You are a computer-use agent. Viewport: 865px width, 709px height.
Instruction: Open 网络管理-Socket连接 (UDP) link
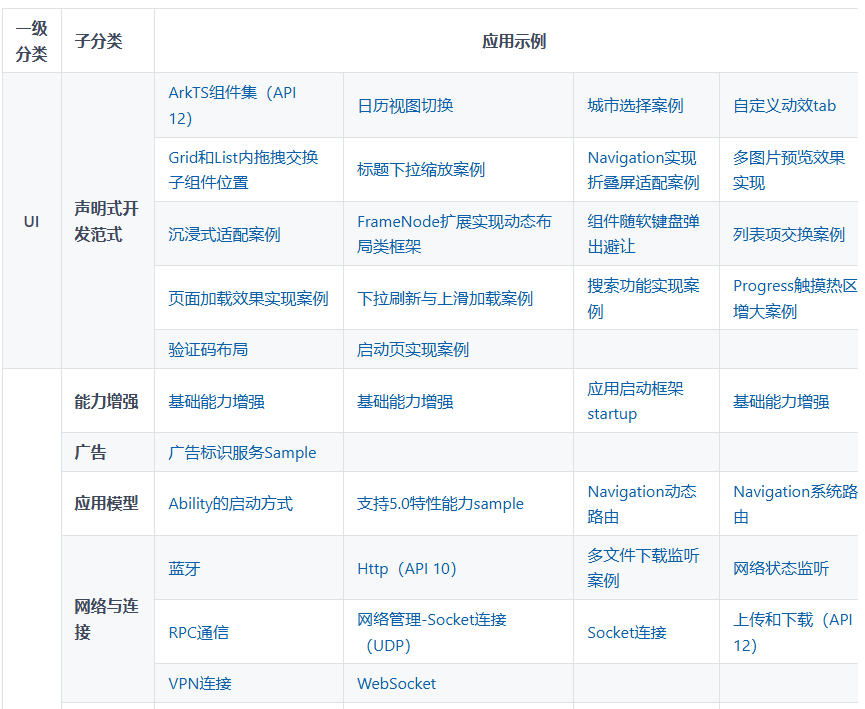(x=431, y=632)
